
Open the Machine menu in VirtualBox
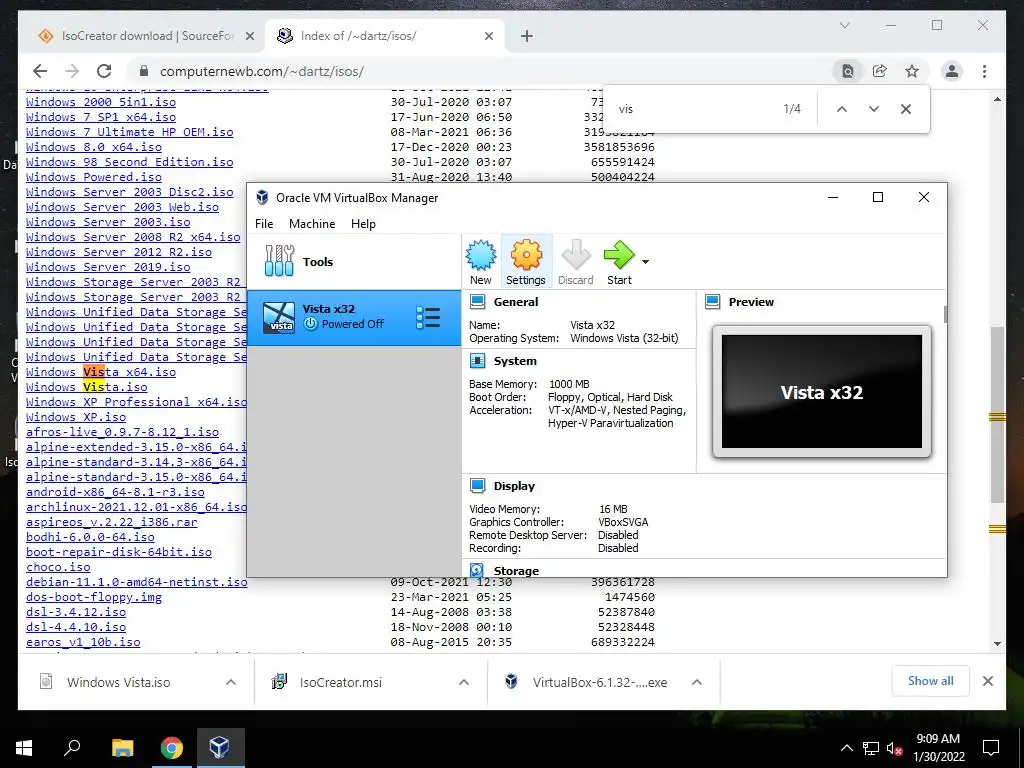[312, 224]
